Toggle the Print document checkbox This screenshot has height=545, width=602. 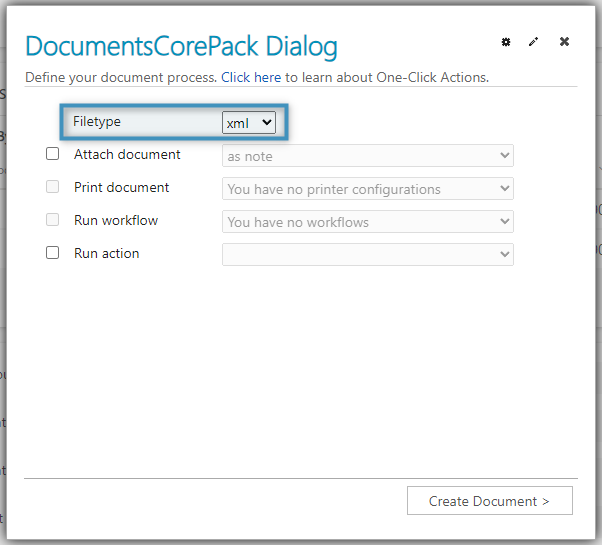[x=53, y=187]
